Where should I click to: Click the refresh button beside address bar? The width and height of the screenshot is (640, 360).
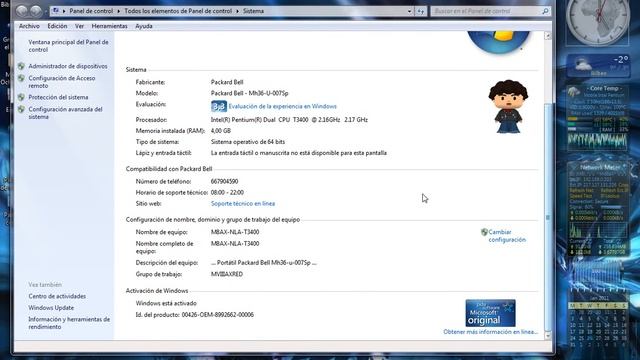(x=421, y=11)
